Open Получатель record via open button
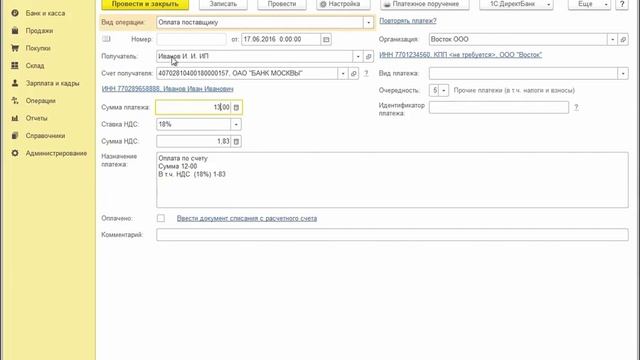This screenshot has height=360, width=640. click(x=369, y=56)
